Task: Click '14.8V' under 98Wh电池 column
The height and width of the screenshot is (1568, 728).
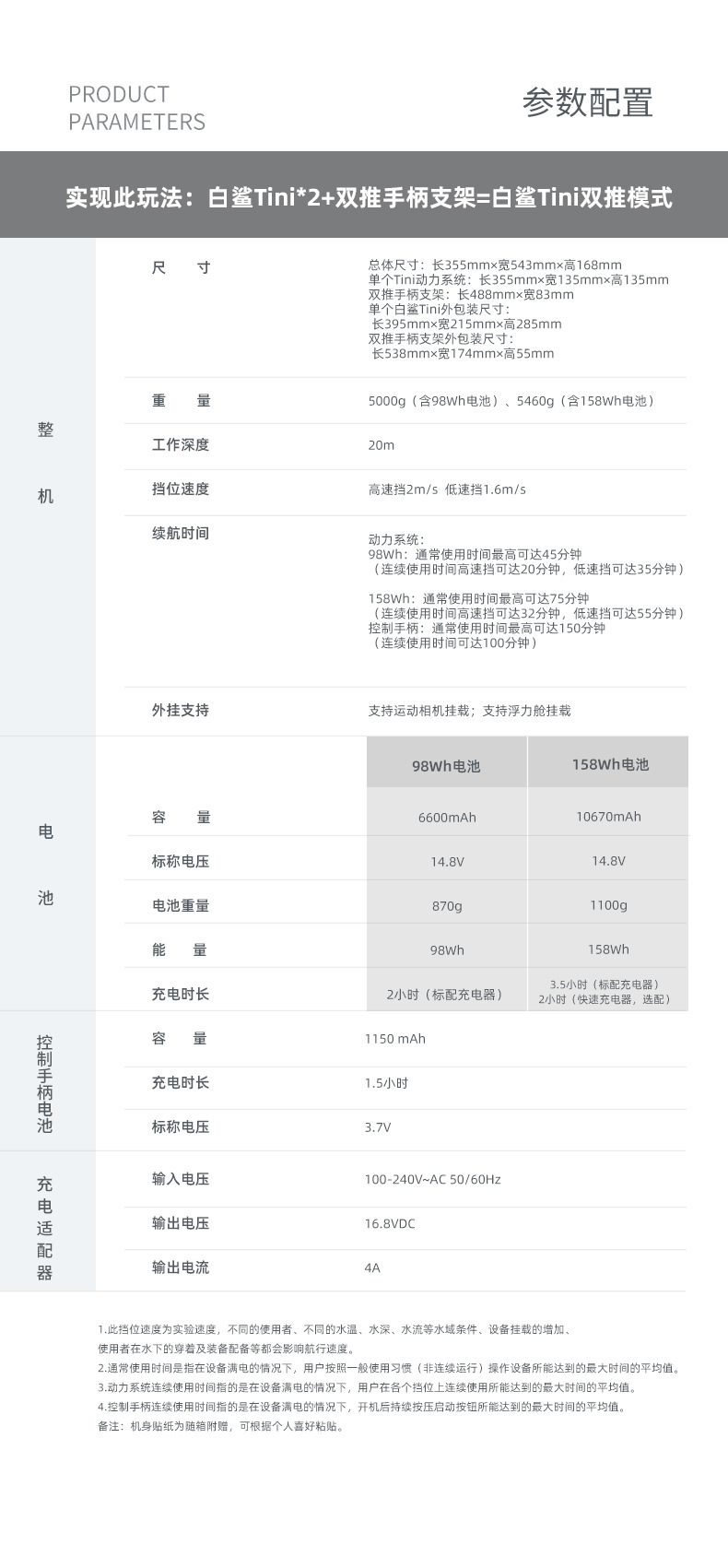Action: [x=447, y=862]
